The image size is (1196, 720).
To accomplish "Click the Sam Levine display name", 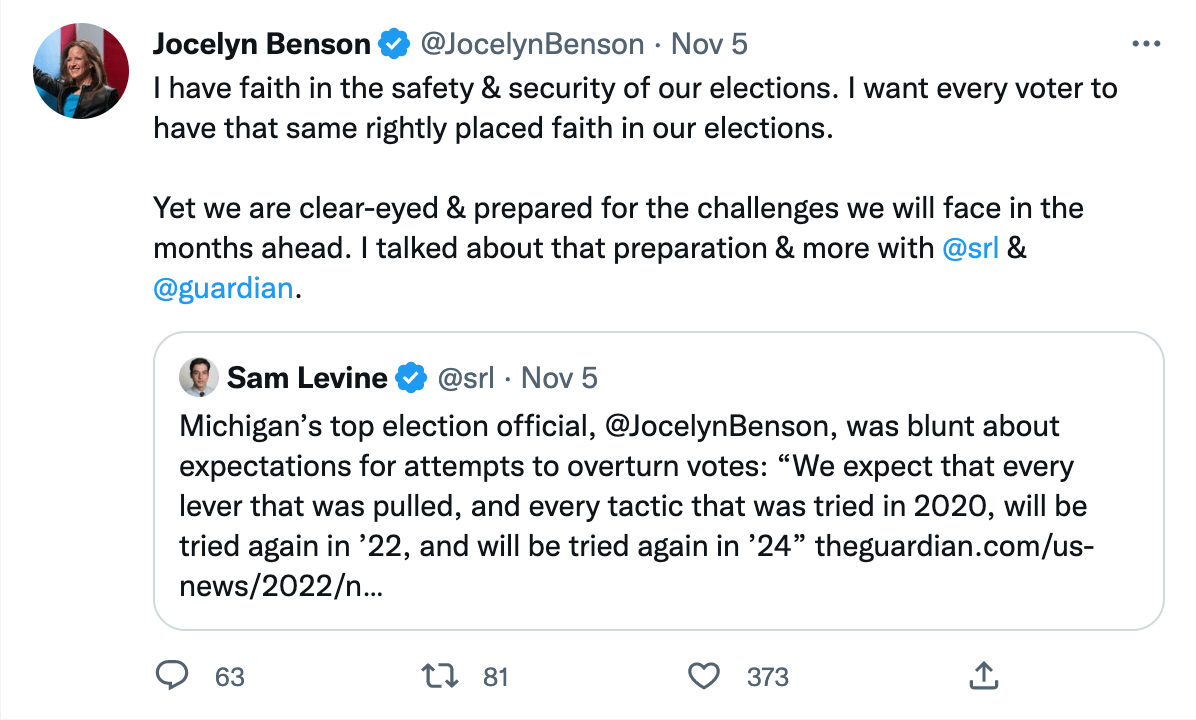I will tap(307, 378).
